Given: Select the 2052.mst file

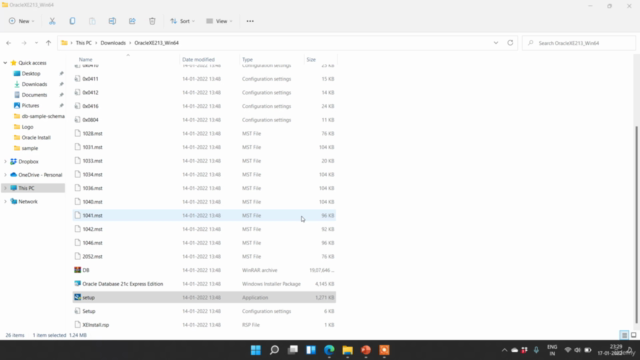Looking at the screenshot, I should point(204,256).
